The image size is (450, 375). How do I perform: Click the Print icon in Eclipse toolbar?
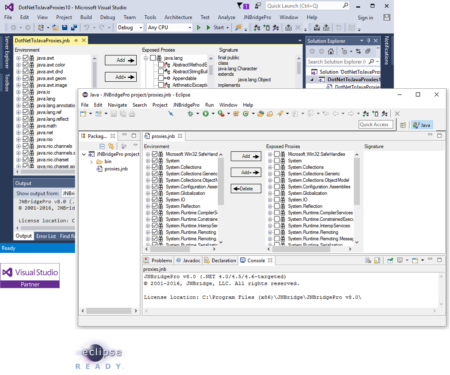[132, 114]
